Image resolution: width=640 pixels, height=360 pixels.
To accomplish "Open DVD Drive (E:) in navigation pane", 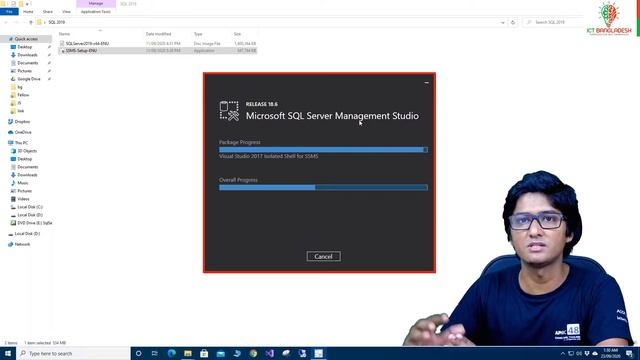I will tap(34, 223).
